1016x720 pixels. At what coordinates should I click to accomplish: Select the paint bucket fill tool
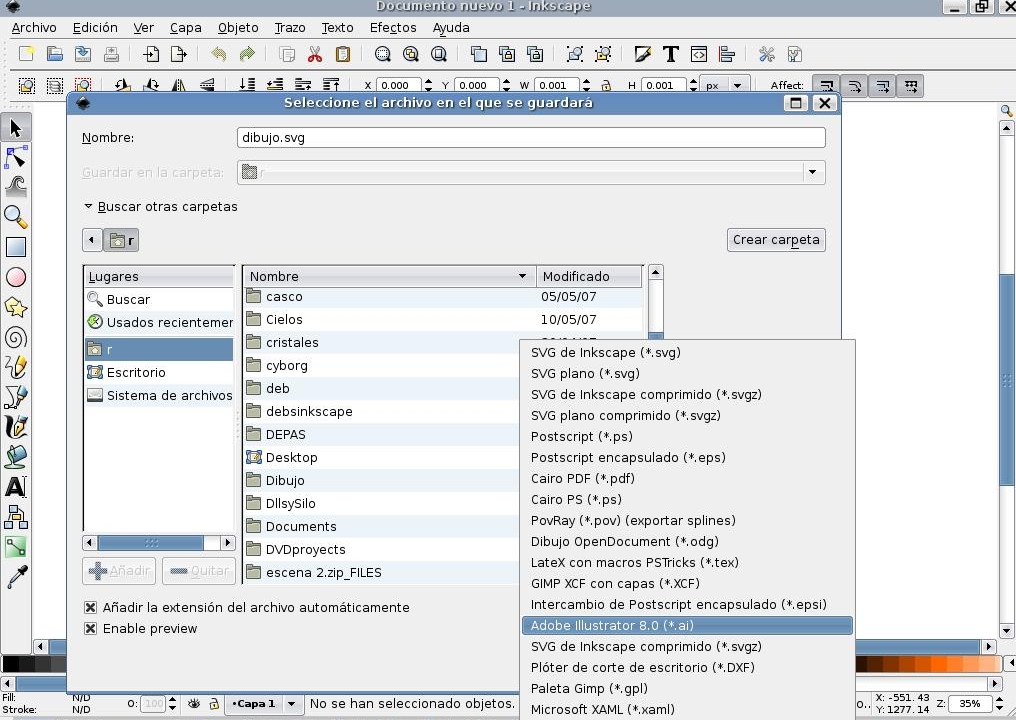pos(16,457)
